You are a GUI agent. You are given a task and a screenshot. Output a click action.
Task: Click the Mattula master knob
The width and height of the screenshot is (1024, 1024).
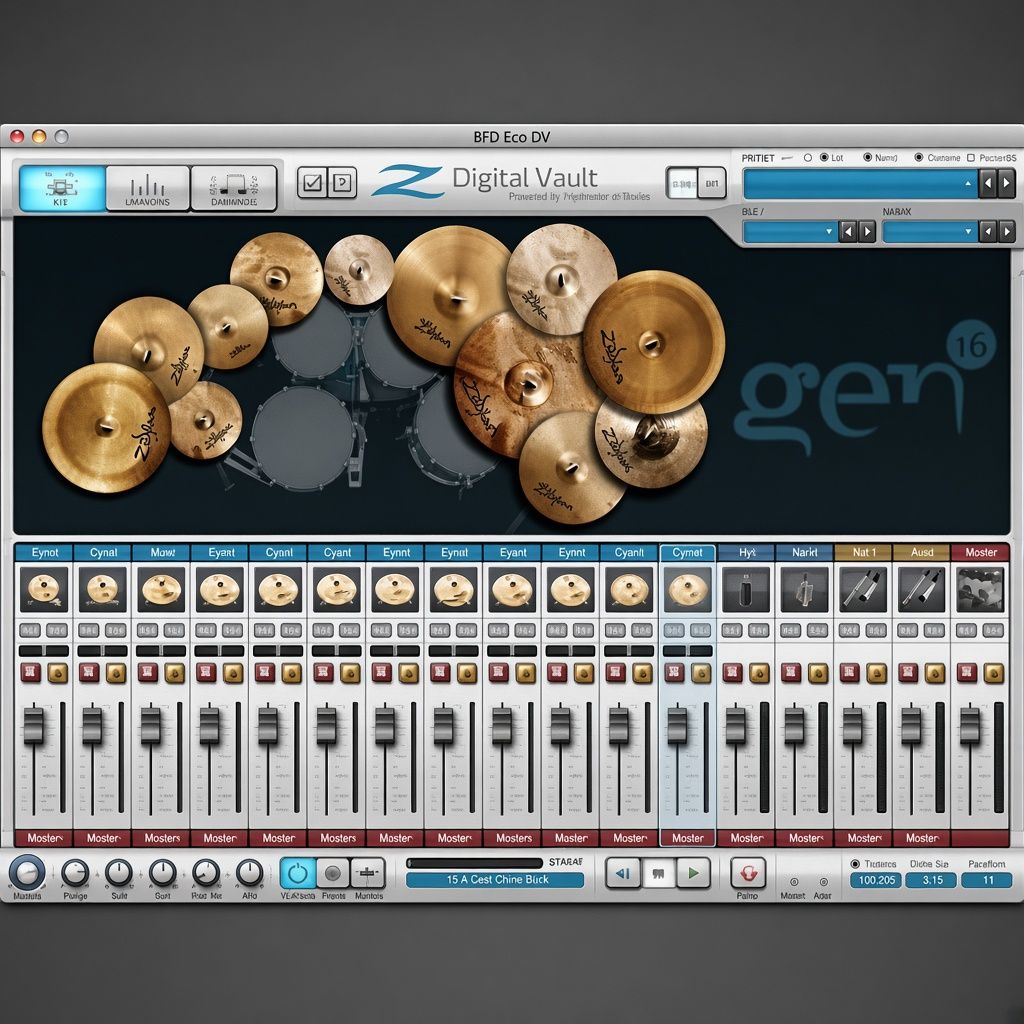pos(27,872)
